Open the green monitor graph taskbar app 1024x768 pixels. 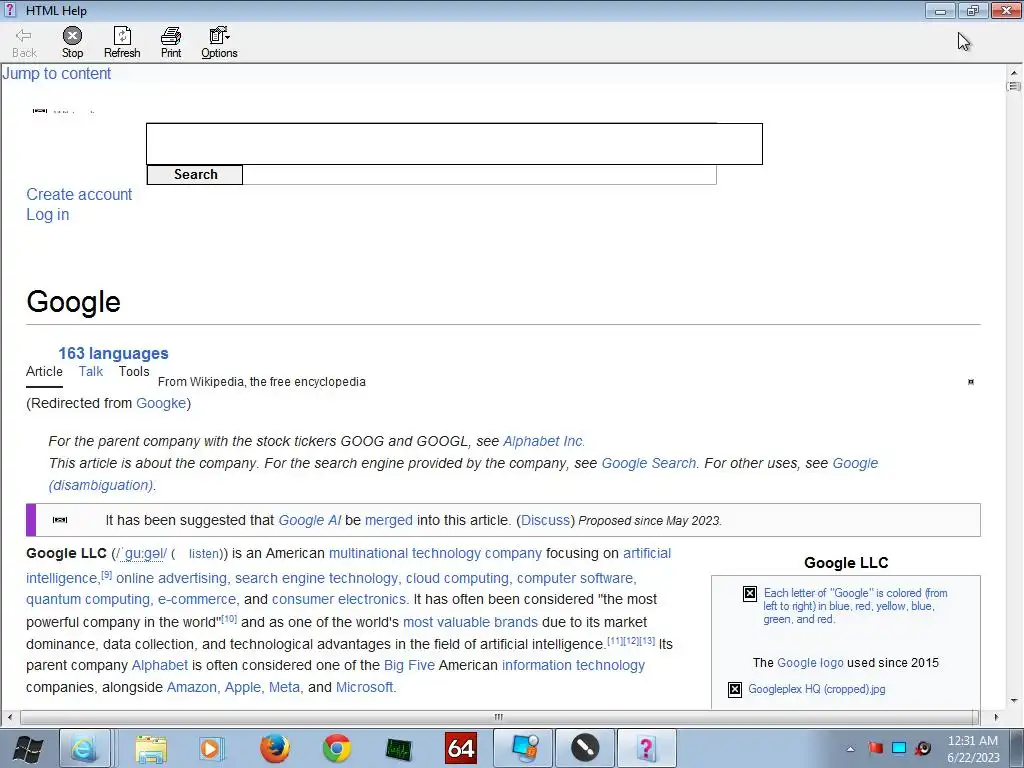coord(398,748)
